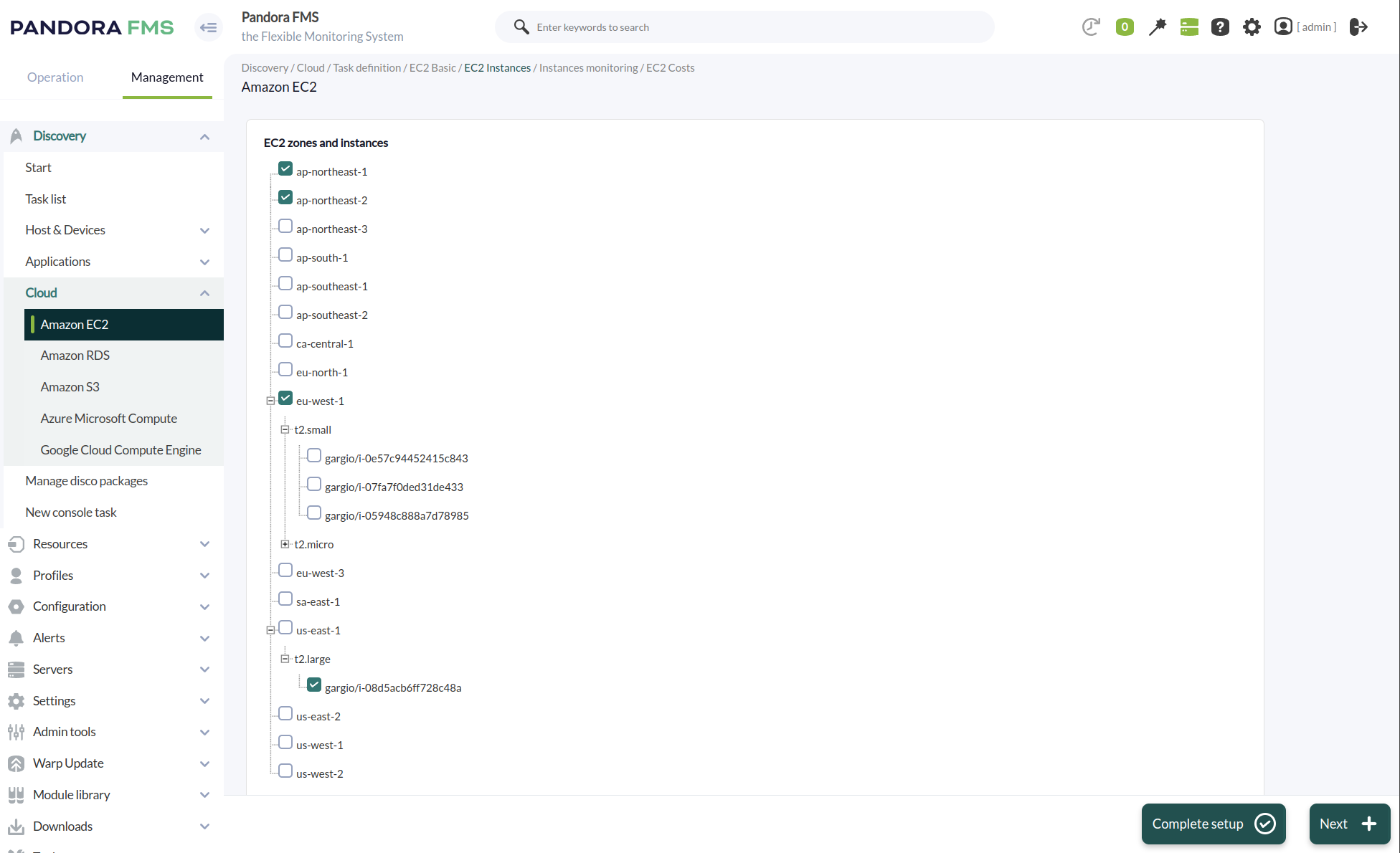Open the EC2 Costs breadcrumb step
Image resolution: width=1400 pixels, height=853 pixels.
[670, 67]
